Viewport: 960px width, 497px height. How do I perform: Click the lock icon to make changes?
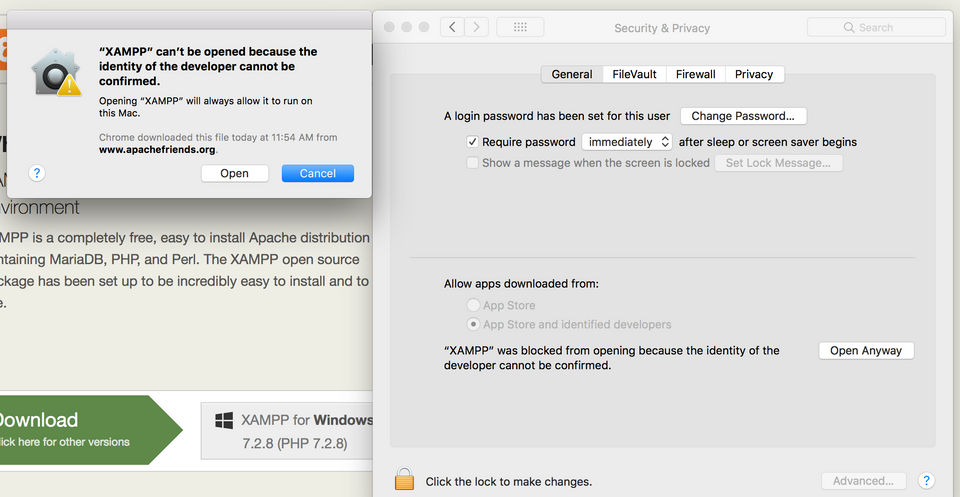coord(404,479)
